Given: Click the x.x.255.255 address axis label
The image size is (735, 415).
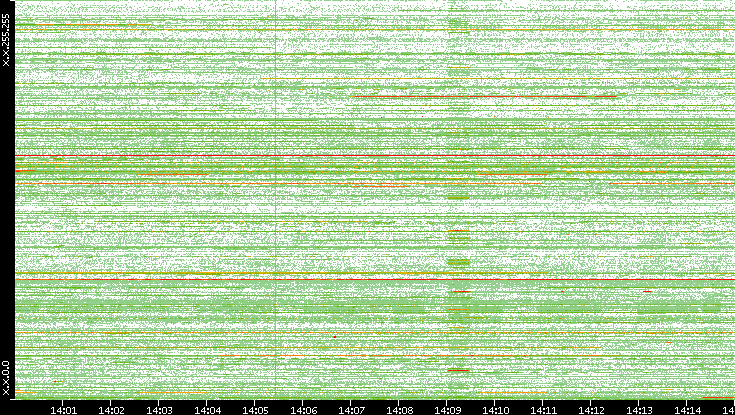Looking at the screenshot, I should pos(6,40).
